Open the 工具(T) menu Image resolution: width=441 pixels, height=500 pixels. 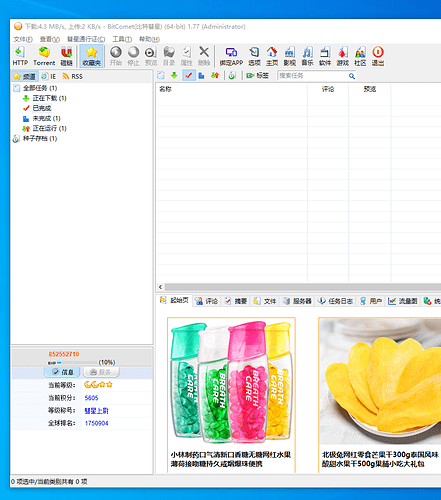coord(122,39)
